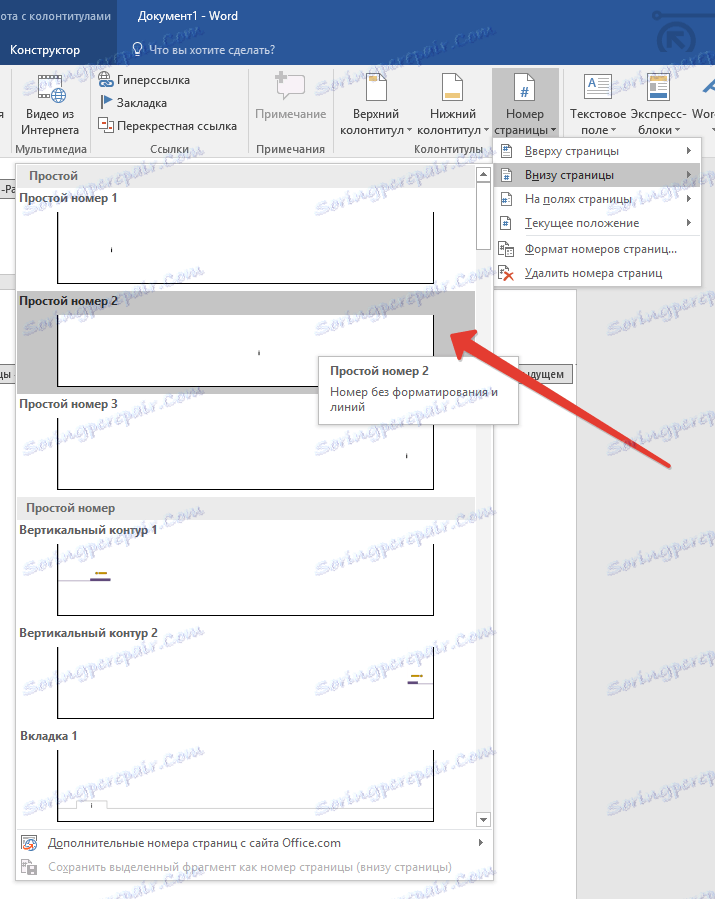
Task: Click the Вверху страницы menu icon
Action: [506, 151]
